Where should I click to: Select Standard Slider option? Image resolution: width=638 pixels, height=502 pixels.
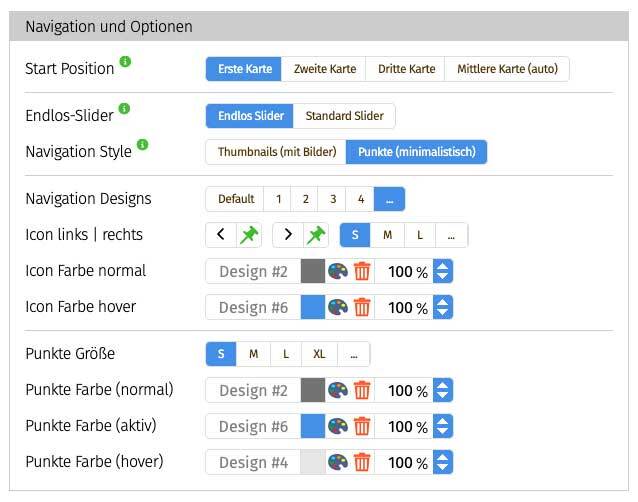tap(344, 116)
